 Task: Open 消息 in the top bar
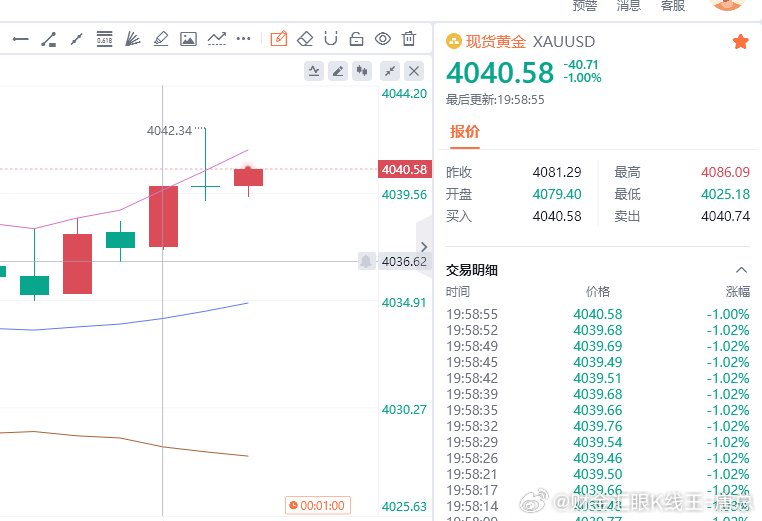point(629,6)
